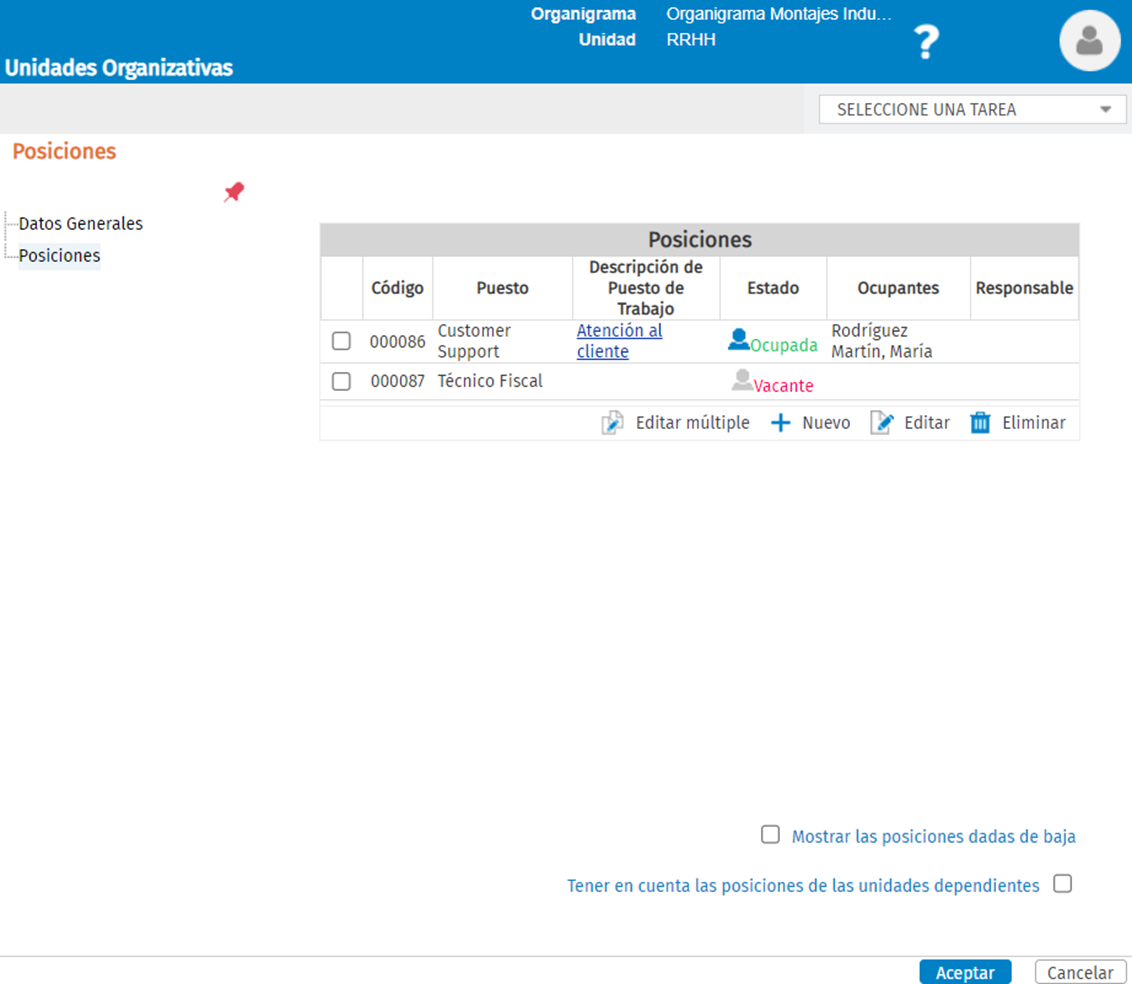The width and height of the screenshot is (1132, 984).
Task: Select checkbox for position 000087
Action: tap(341, 381)
